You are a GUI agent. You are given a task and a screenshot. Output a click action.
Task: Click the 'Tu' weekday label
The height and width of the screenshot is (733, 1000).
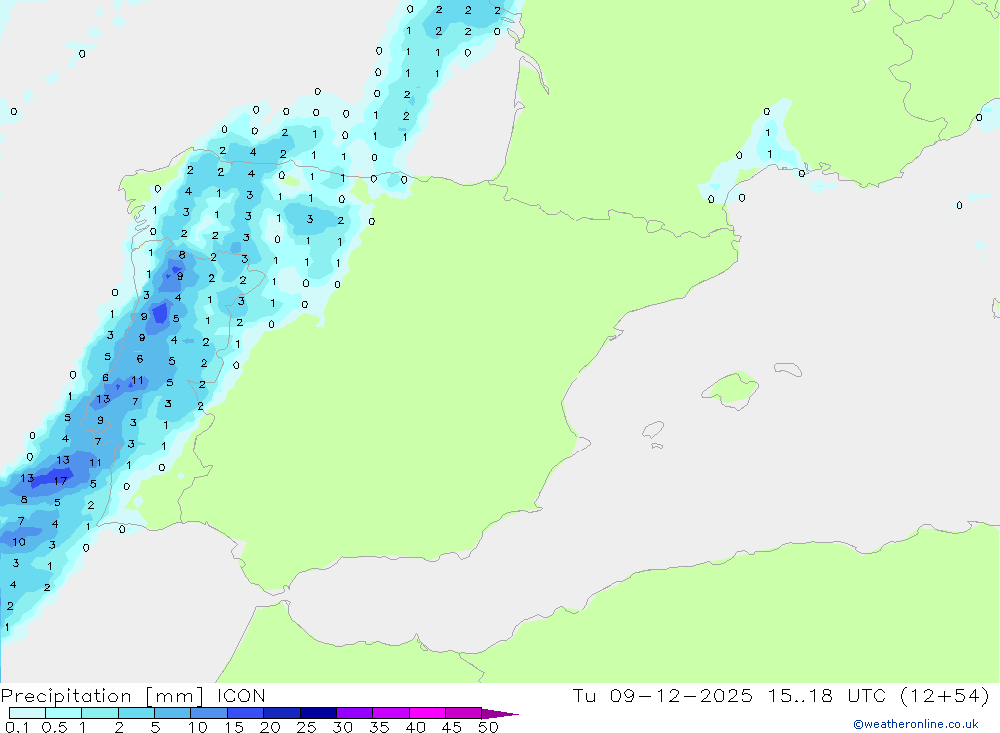click(x=584, y=695)
